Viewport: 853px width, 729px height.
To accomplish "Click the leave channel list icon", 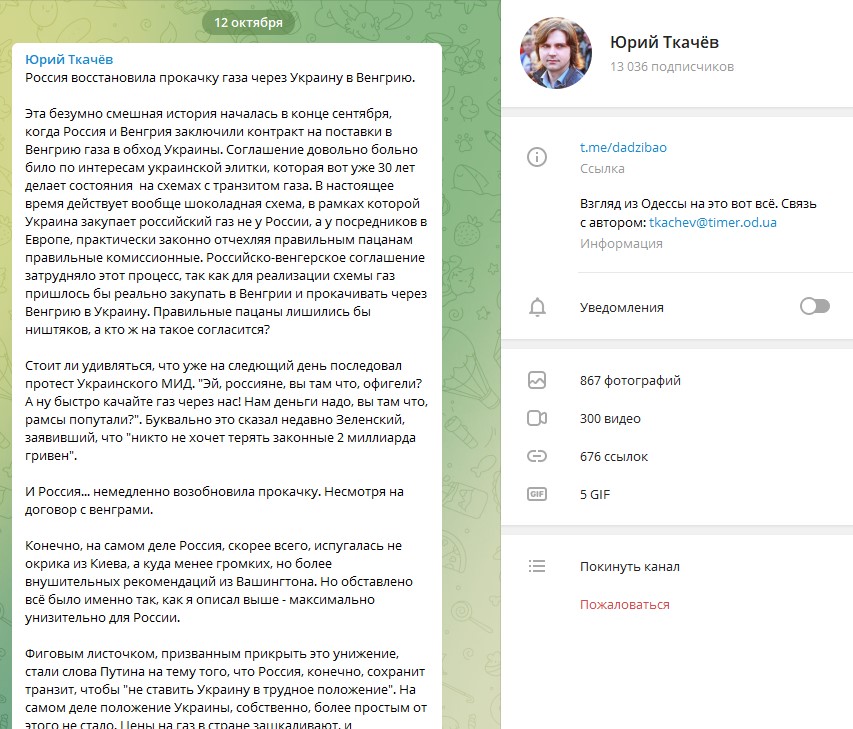I will click(537, 567).
